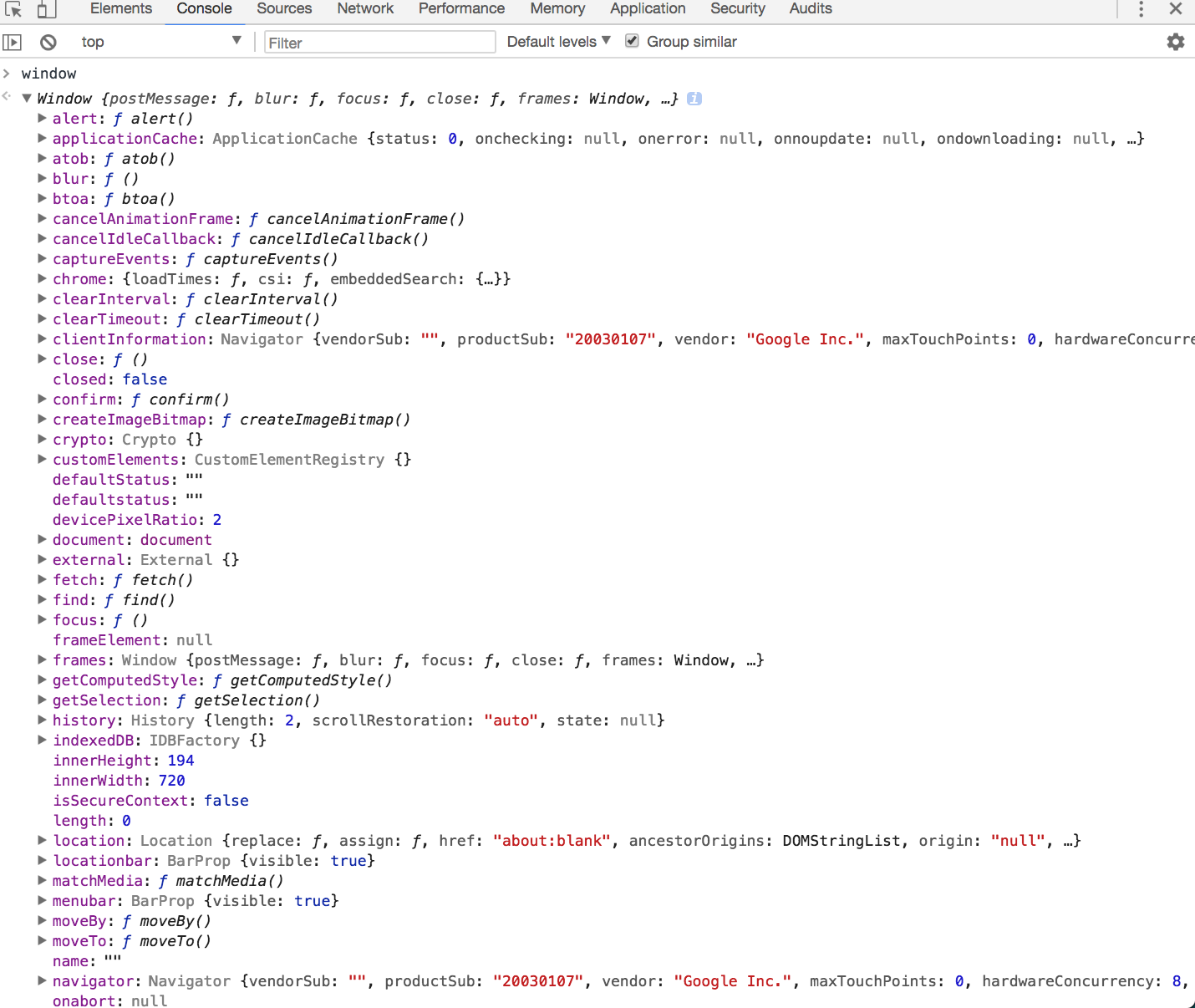The width and height of the screenshot is (1195, 1008).
Task: Show the console sidebar icon
Action: pyautogui.click(x=13, y=42)
